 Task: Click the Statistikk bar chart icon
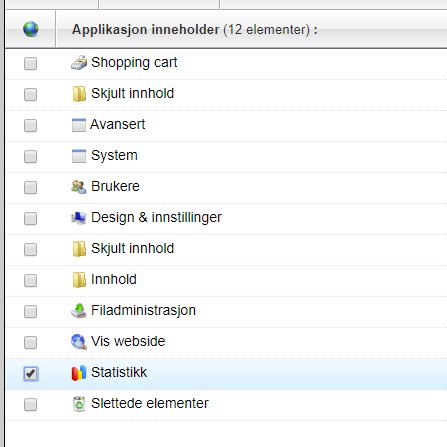pos(79,373)
